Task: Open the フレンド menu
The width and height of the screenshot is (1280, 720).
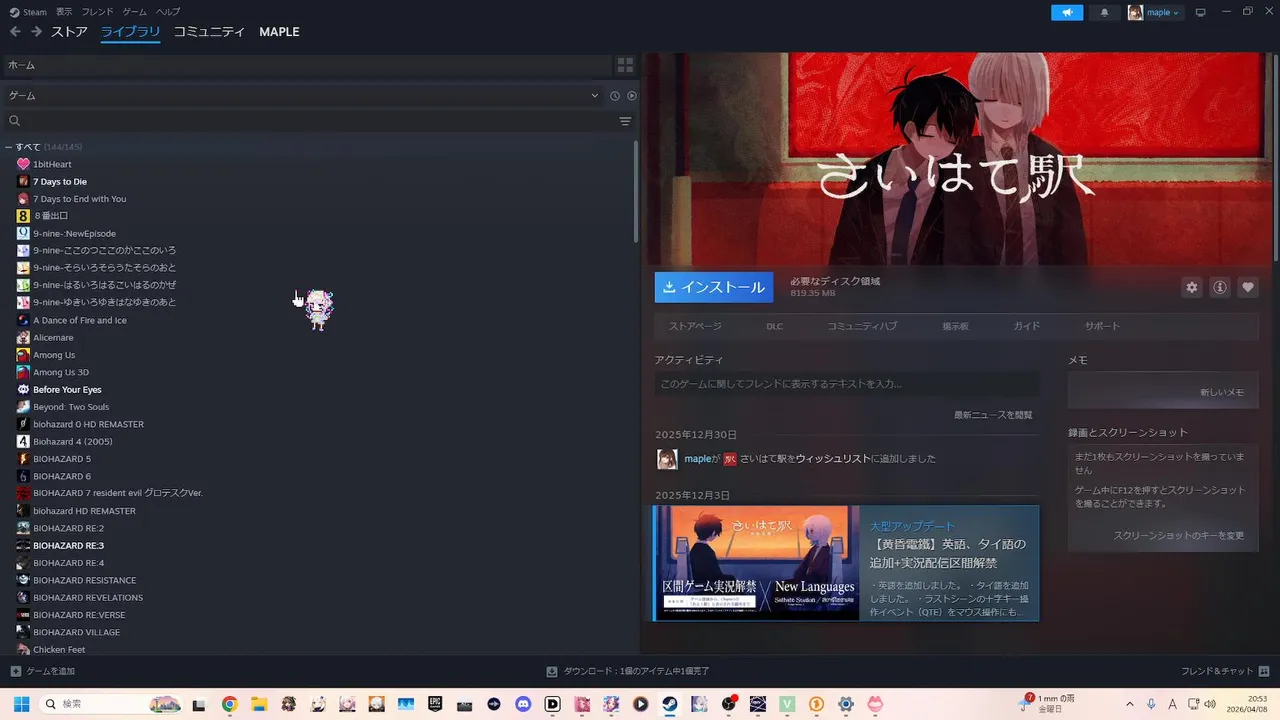Action: pos(97,12)
